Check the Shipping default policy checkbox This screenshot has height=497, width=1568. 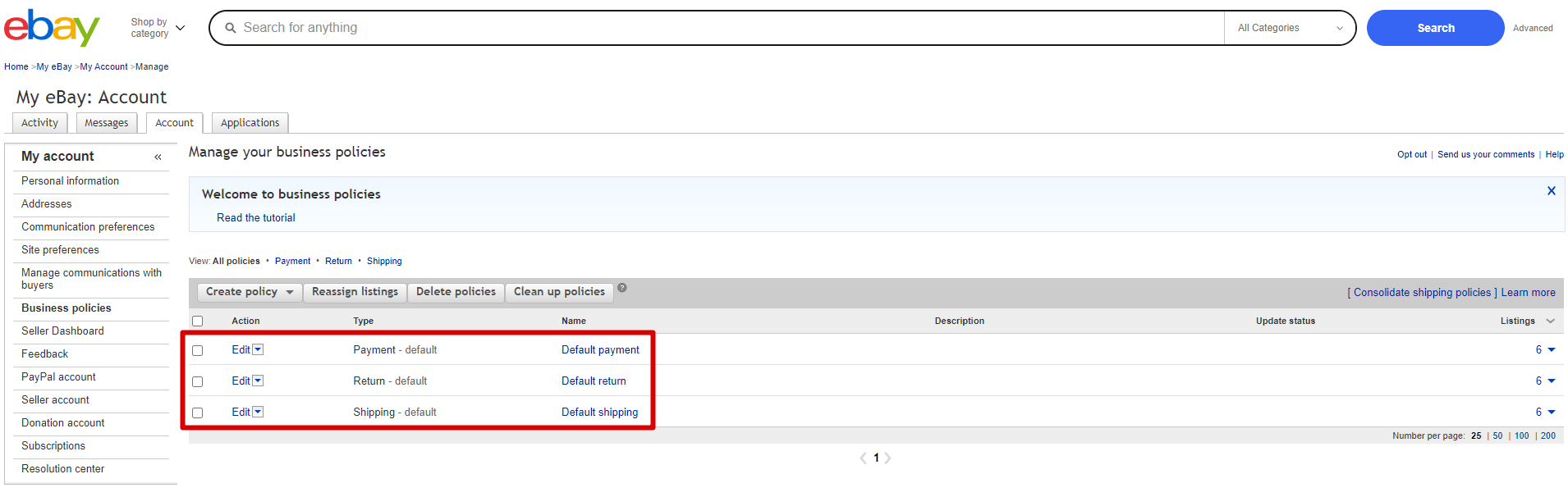(197, 413)
